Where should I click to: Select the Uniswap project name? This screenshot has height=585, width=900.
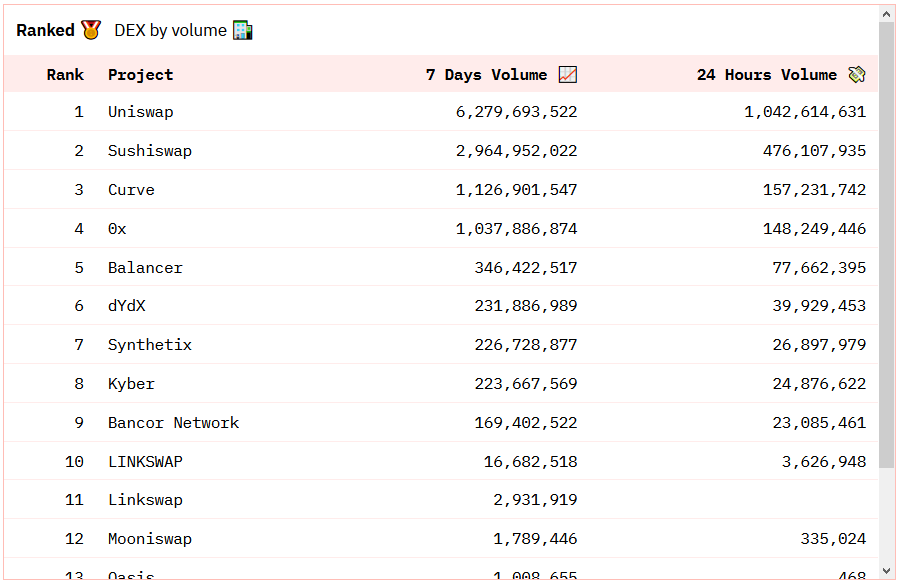[x=141, y=112]
